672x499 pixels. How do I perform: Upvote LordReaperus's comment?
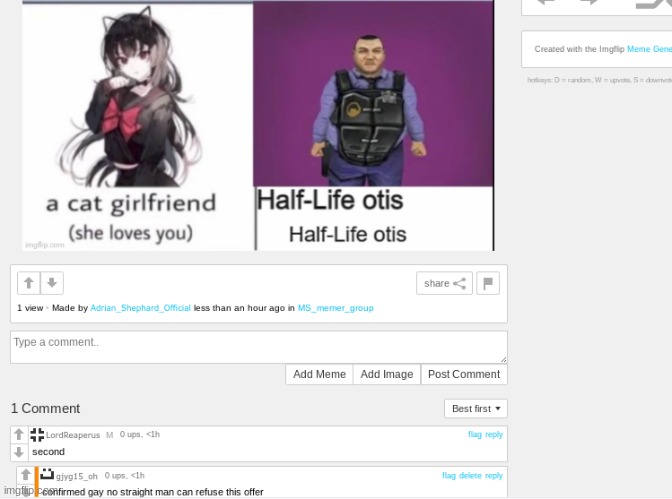point(19,435)
